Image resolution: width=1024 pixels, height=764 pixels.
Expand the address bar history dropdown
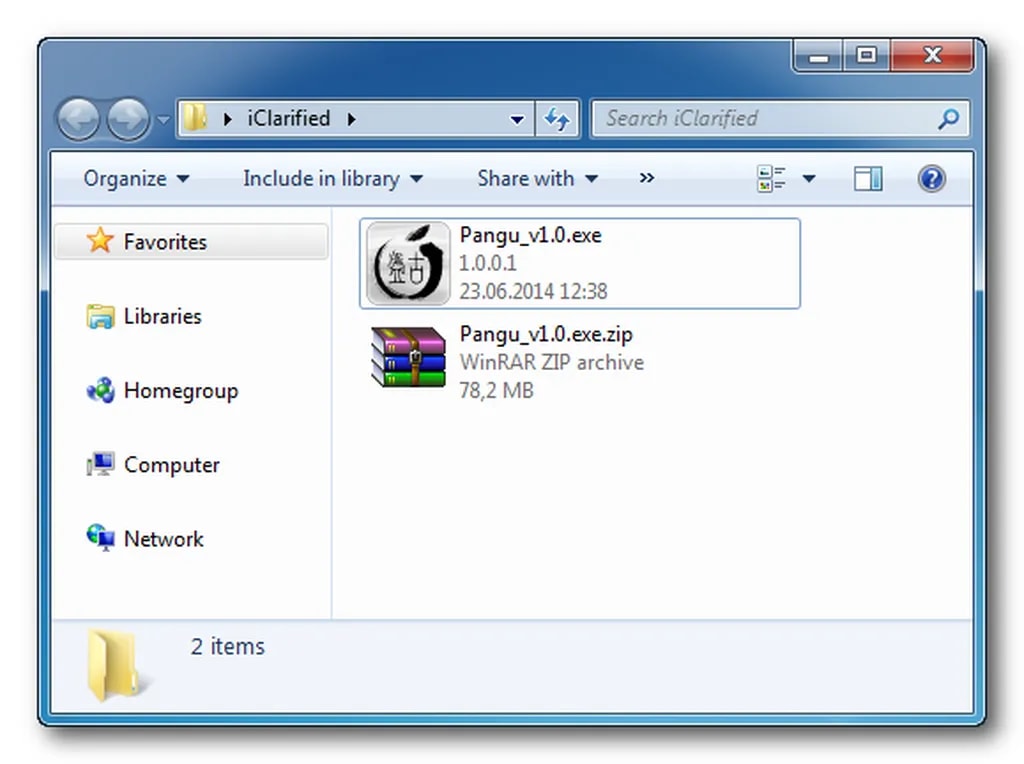click(518, 118)
